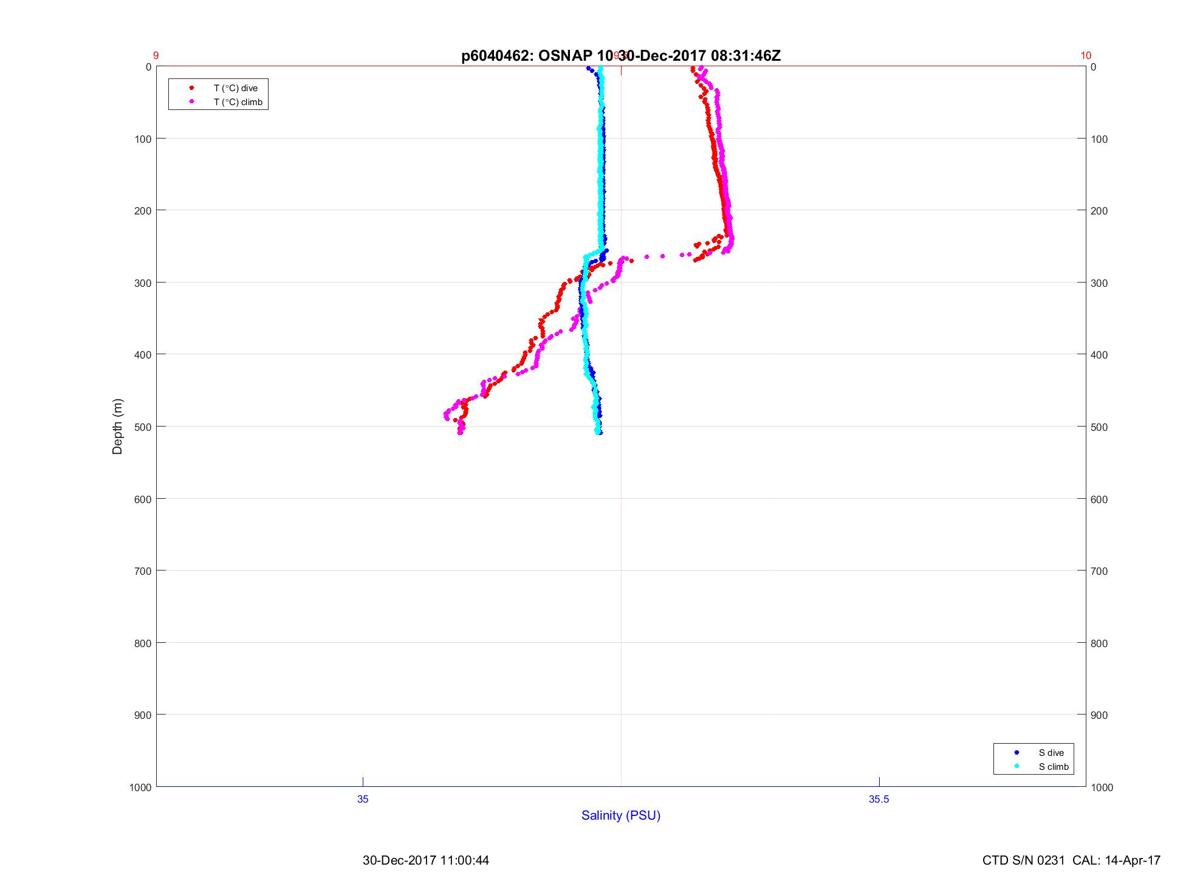
Task: Click the '500' depth tick on left axis
Action: pyautogui.click(x=143, y=427)
